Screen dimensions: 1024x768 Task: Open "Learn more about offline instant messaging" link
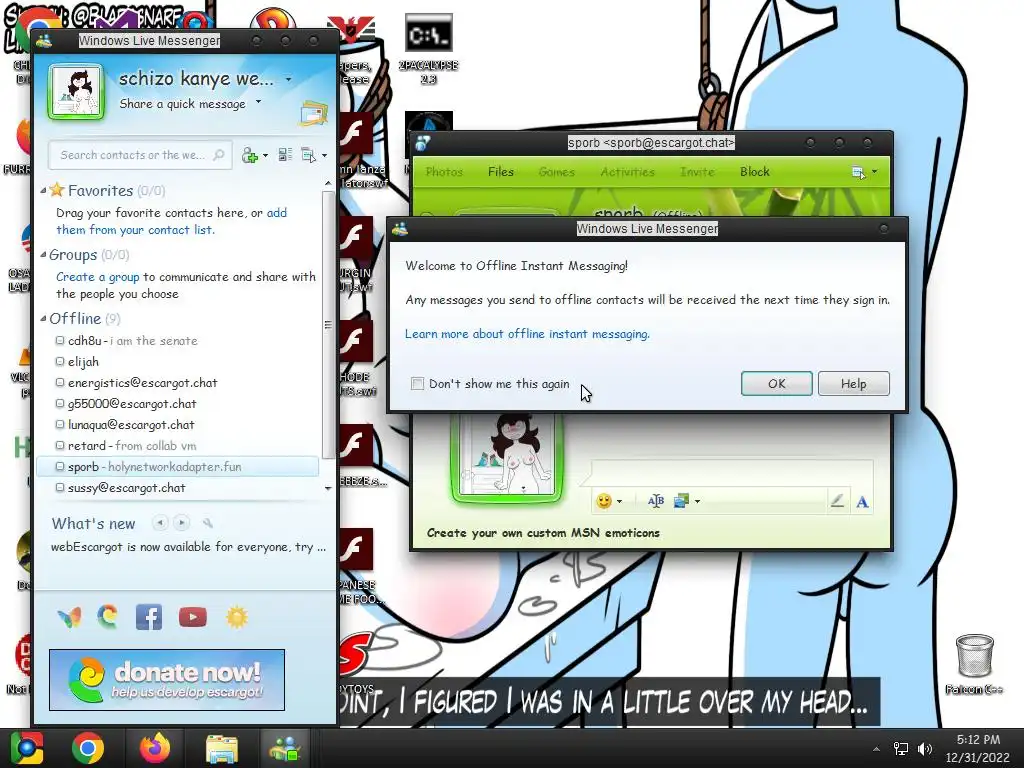coord(527,334)
